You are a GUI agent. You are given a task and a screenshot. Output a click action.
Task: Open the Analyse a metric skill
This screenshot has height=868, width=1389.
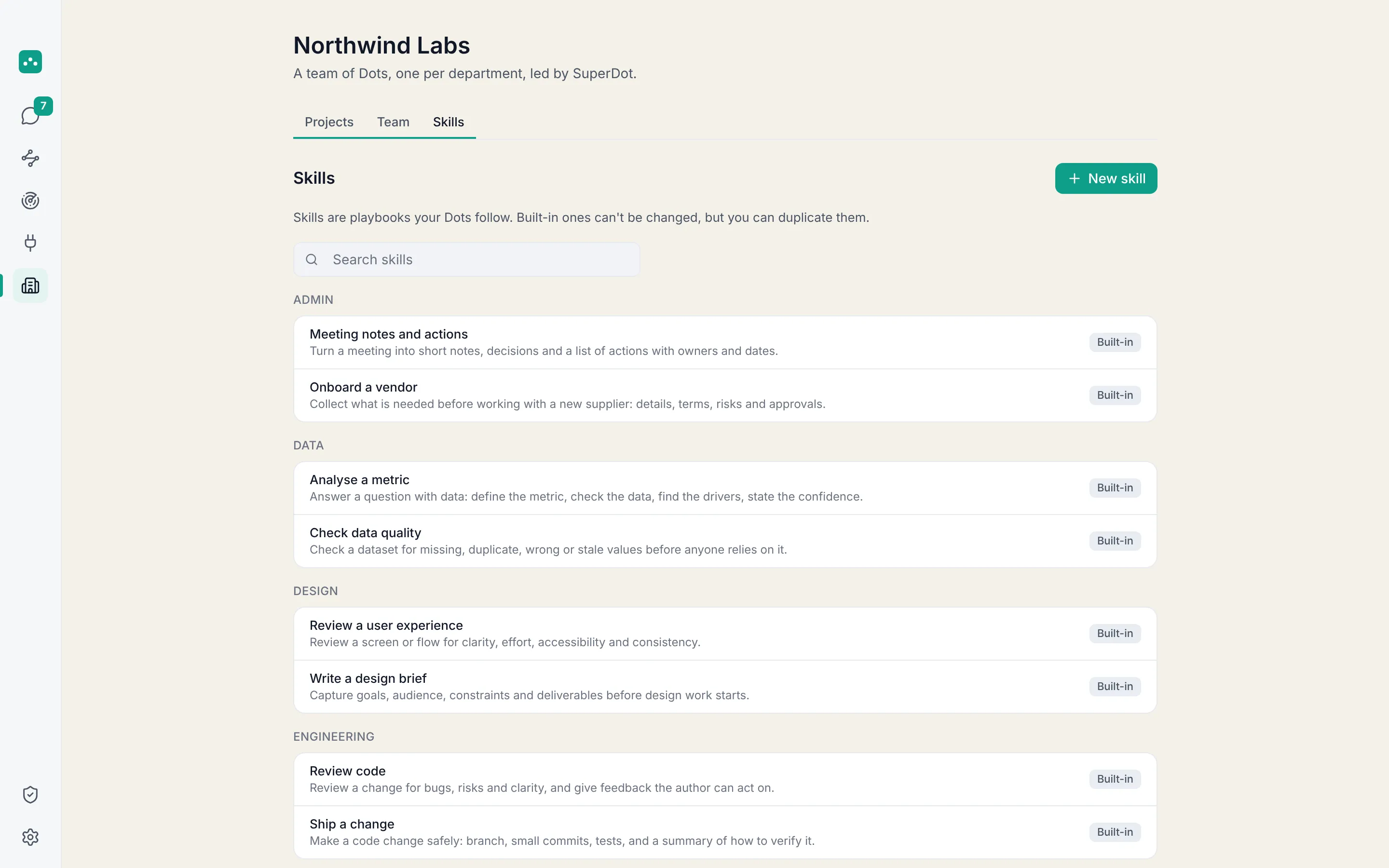[x=725, y=488]
